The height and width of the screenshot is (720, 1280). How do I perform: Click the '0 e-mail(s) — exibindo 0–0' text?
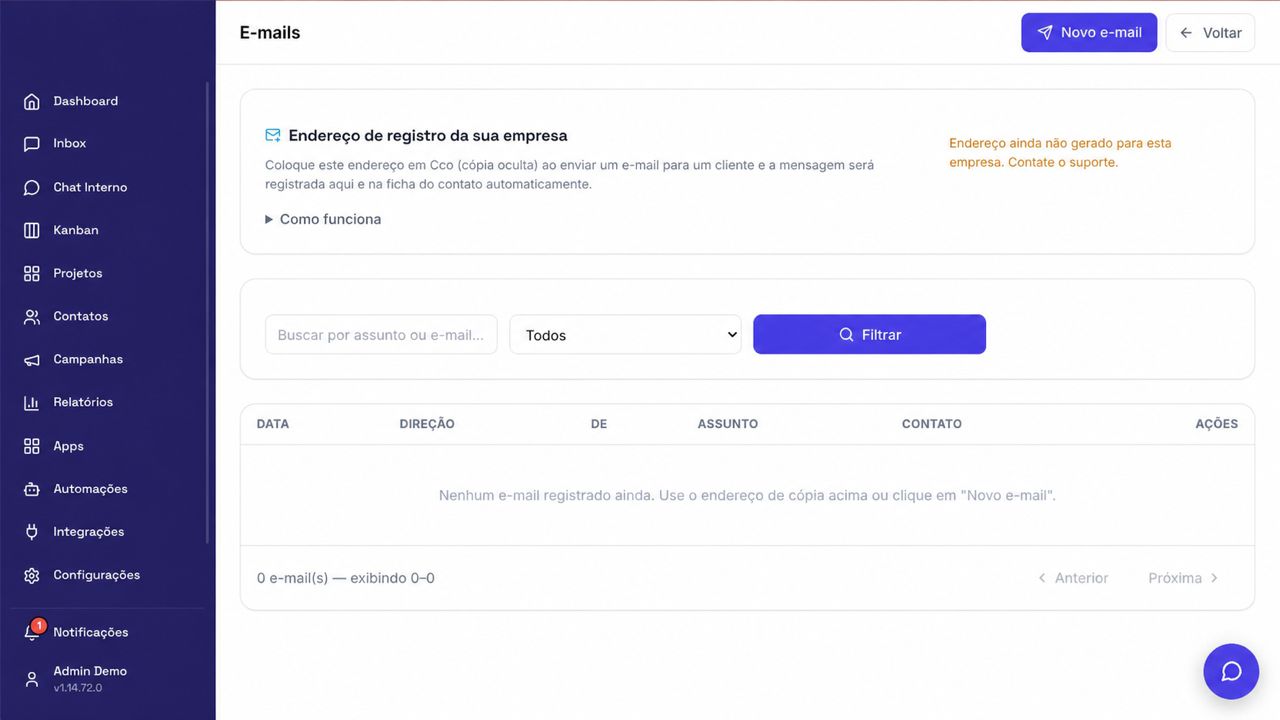346,578
